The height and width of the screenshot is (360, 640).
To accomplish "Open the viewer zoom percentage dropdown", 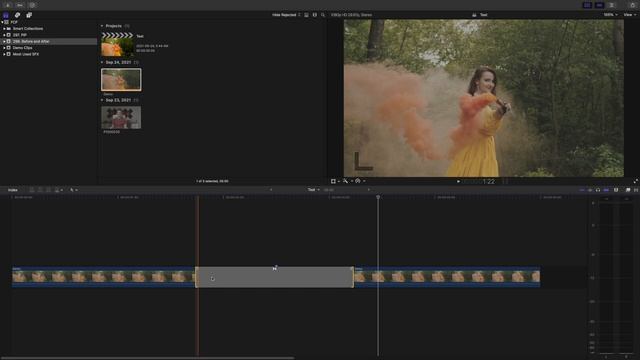I will (610, 15).
